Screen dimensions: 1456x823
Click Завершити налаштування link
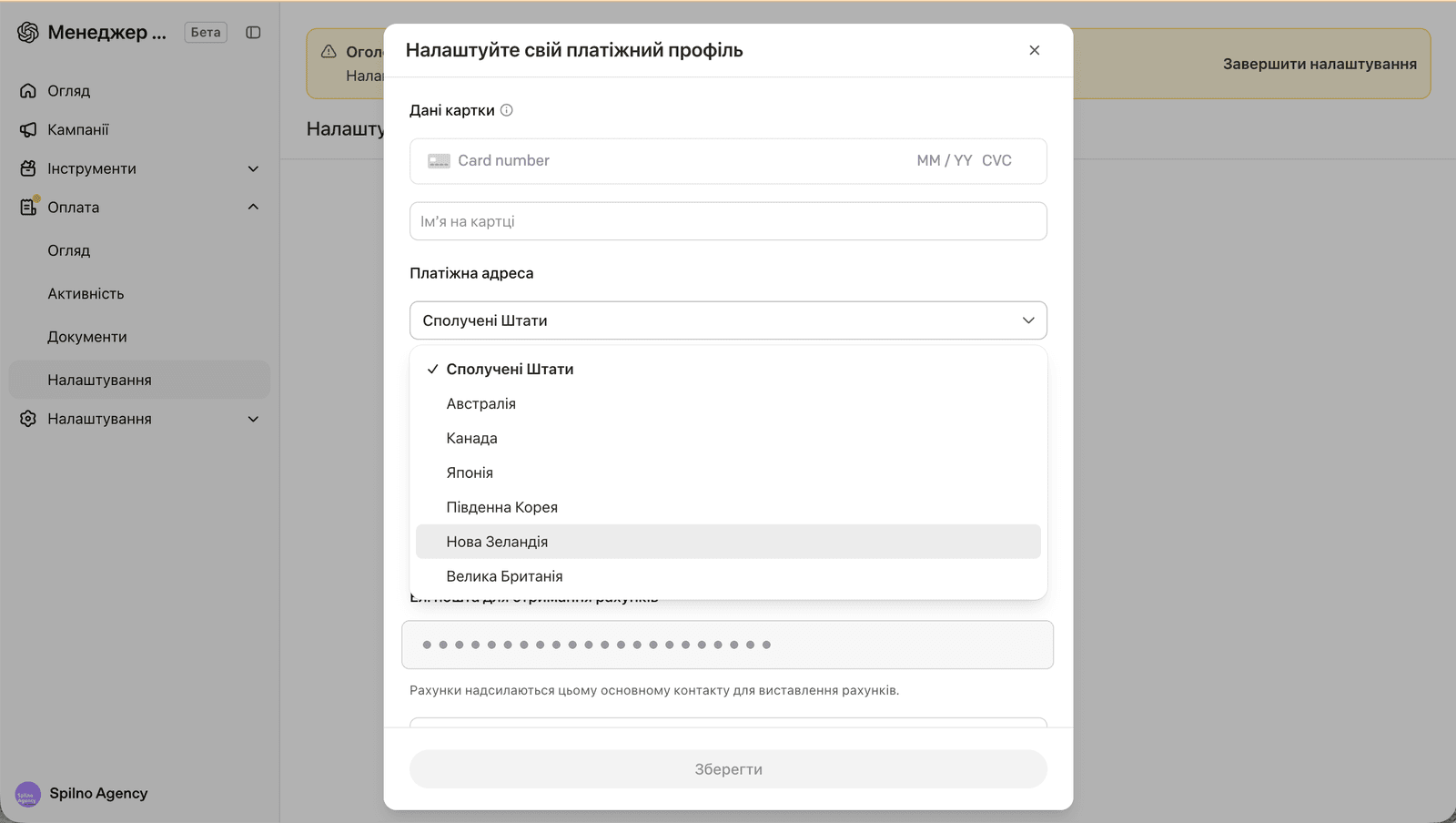point(1319,64)
